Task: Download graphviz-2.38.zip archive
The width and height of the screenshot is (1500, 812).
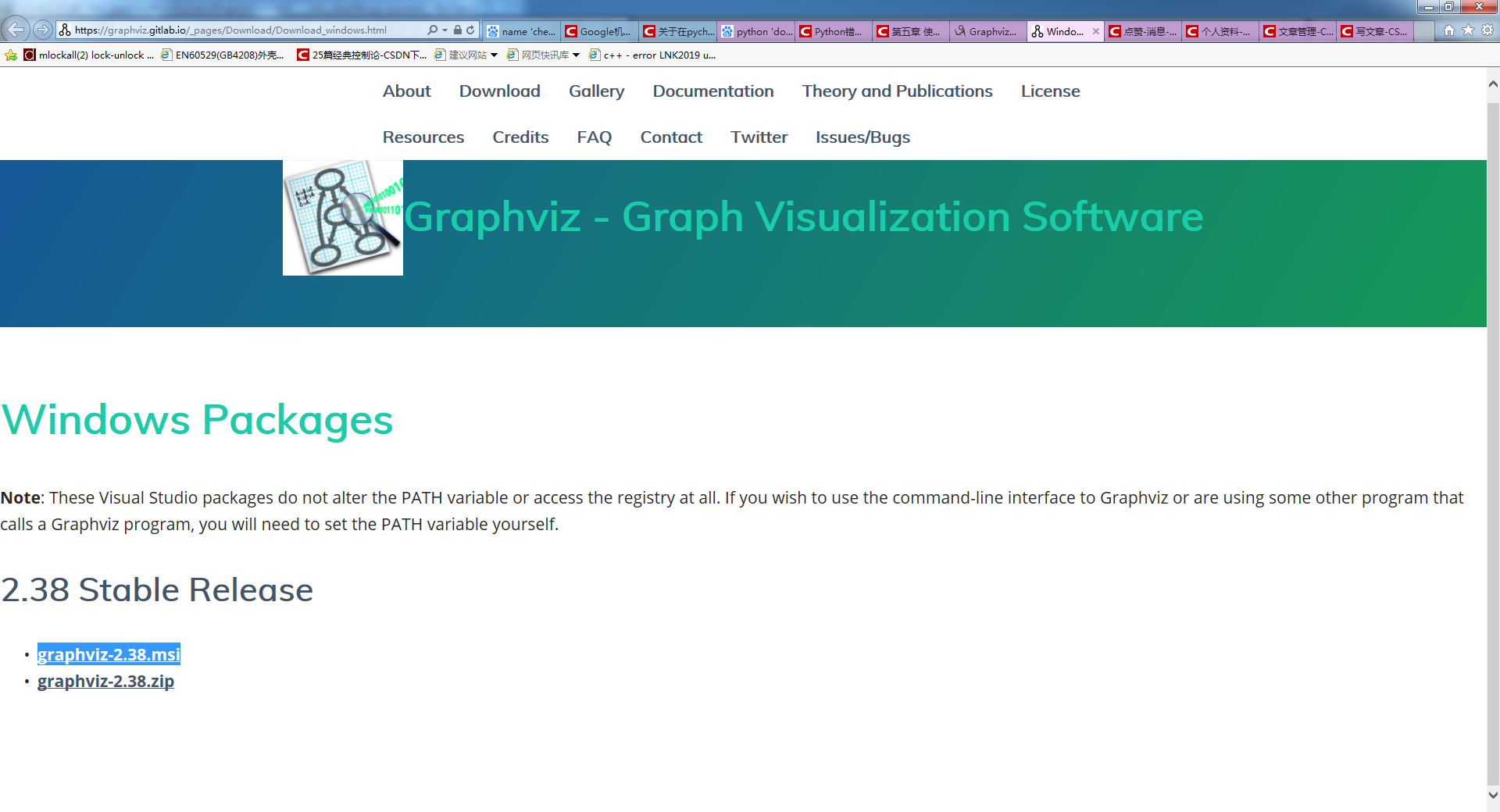Action: [105, 681]
